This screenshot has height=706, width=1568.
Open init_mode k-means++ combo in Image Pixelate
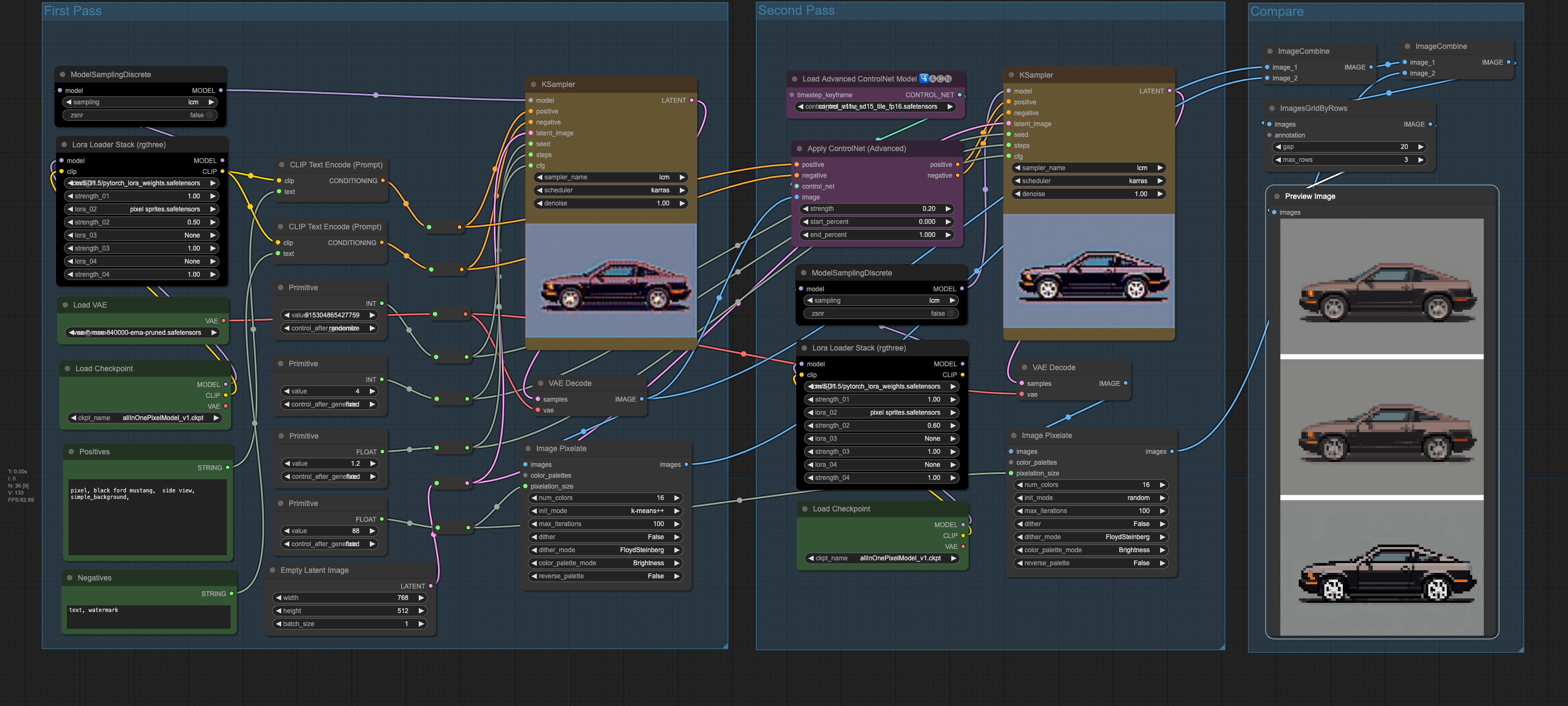[606, 511]
